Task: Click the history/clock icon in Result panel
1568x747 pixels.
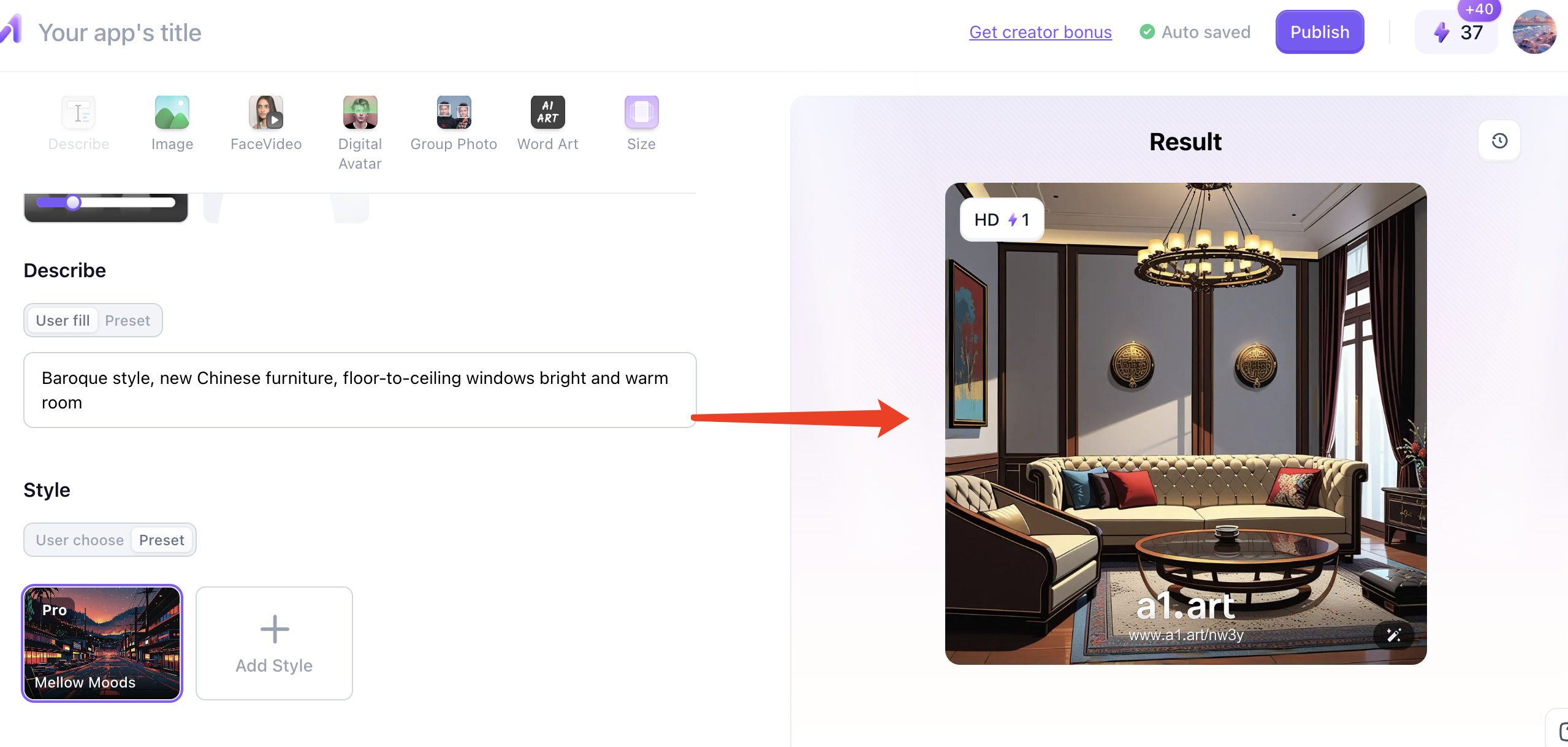Action: (1501, 141)
